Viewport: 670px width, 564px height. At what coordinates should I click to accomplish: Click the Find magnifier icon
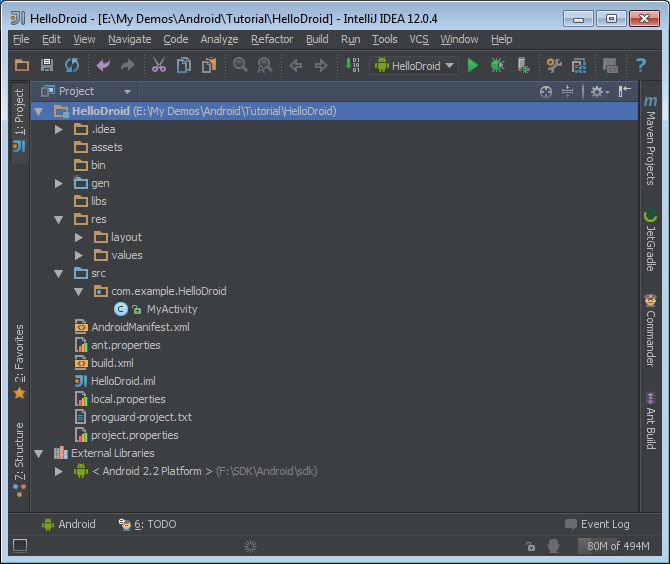tap(240, 65)
